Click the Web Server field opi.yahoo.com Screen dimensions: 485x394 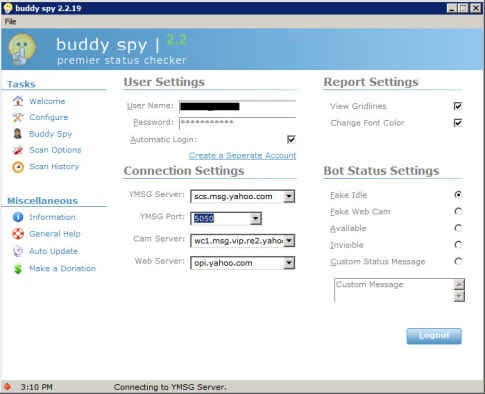pos(237,263)
